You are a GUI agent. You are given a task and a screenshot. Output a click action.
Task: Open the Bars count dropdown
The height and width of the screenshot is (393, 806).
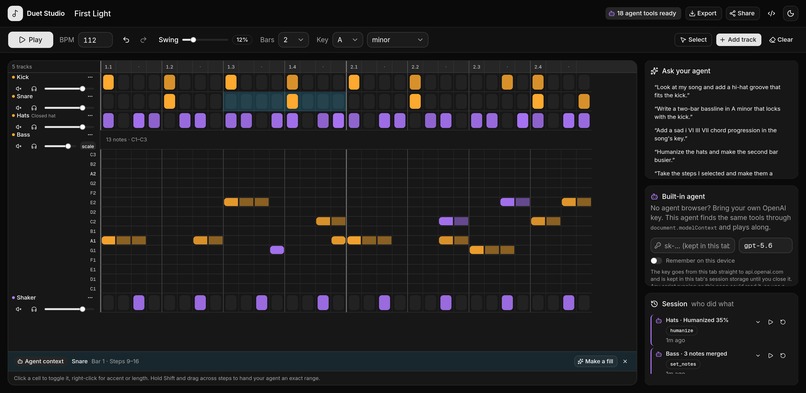point(294,40)
